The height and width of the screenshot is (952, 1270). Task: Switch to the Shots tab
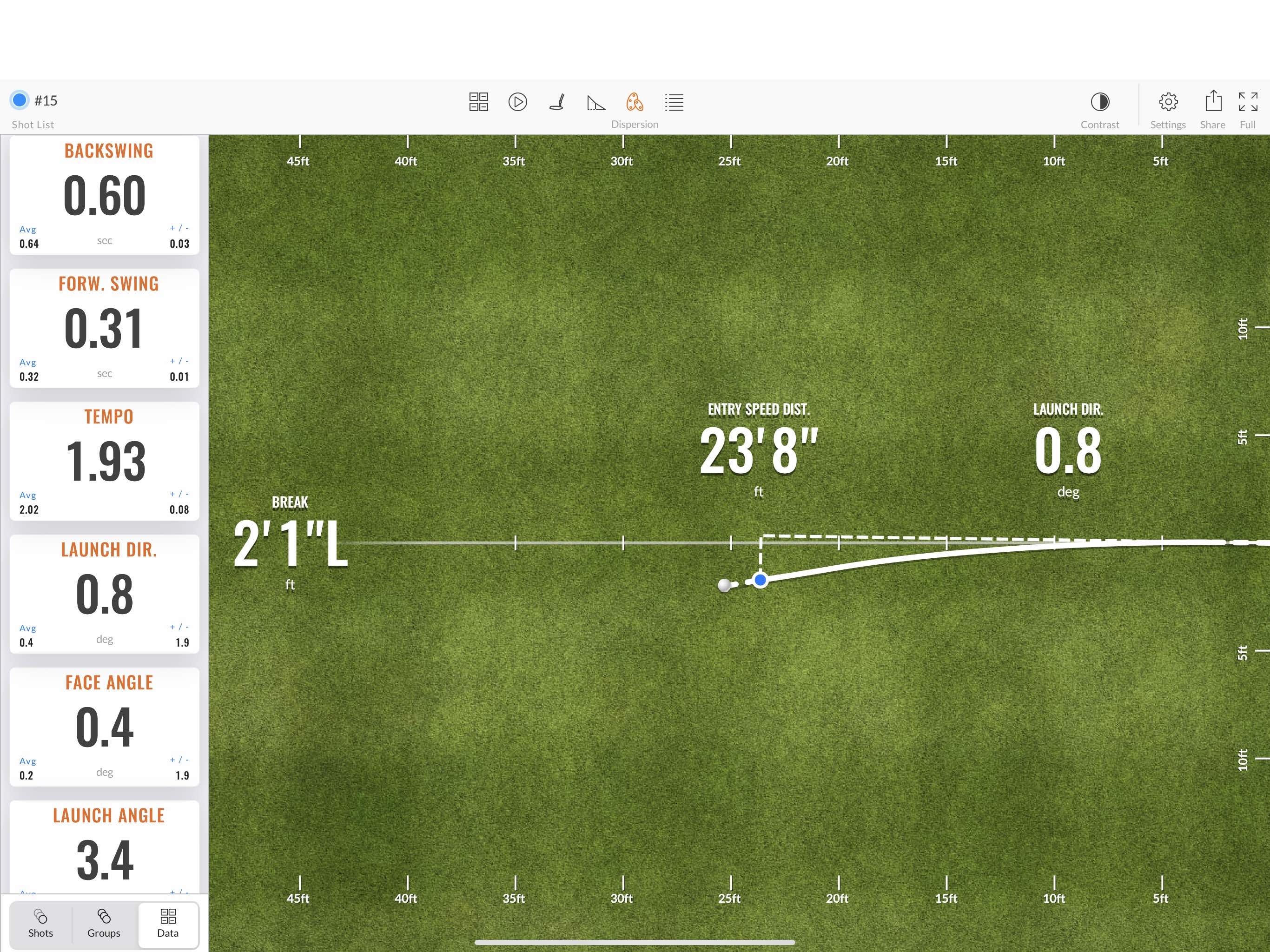click(x=40, y=925)
